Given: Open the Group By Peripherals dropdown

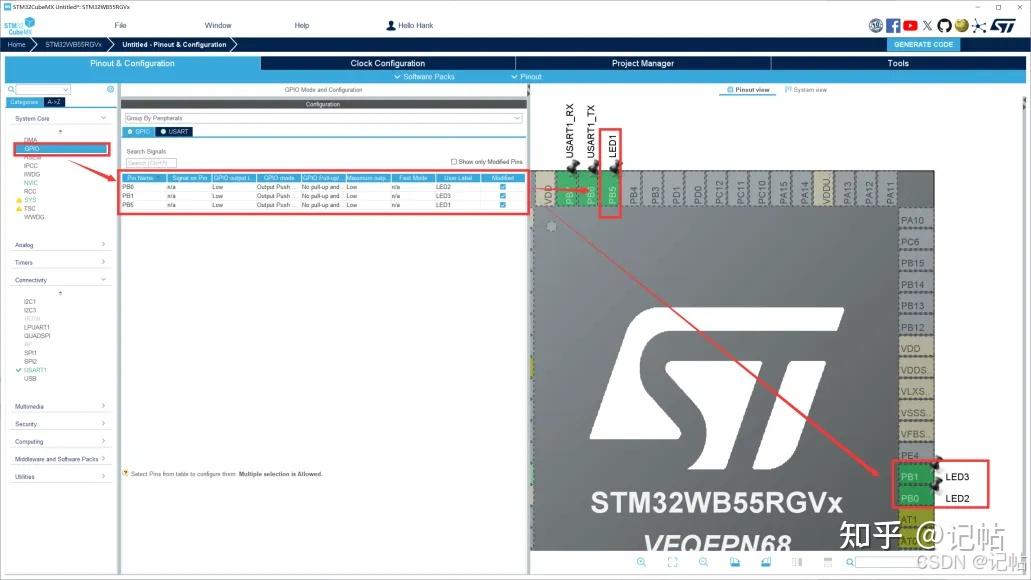Looking at the screenshot, I should (322, 118).
